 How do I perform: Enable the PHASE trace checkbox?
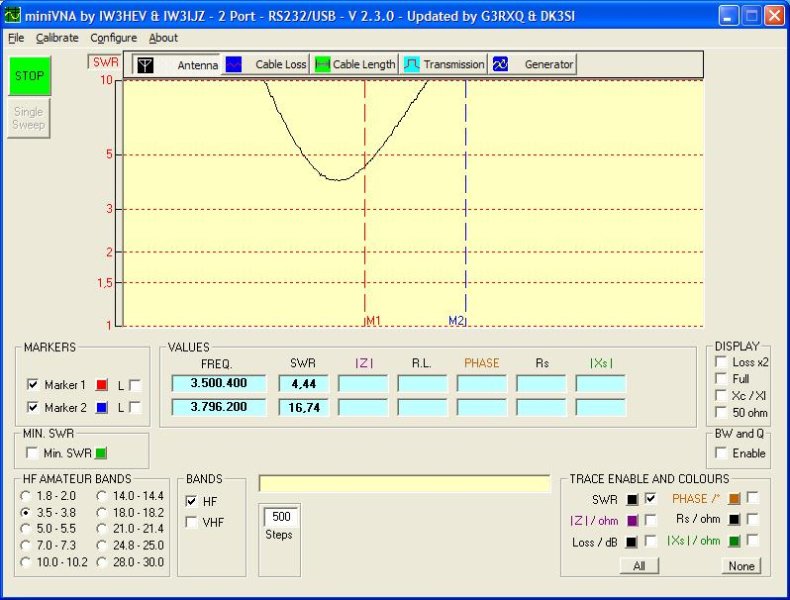[x=753, y=498]
